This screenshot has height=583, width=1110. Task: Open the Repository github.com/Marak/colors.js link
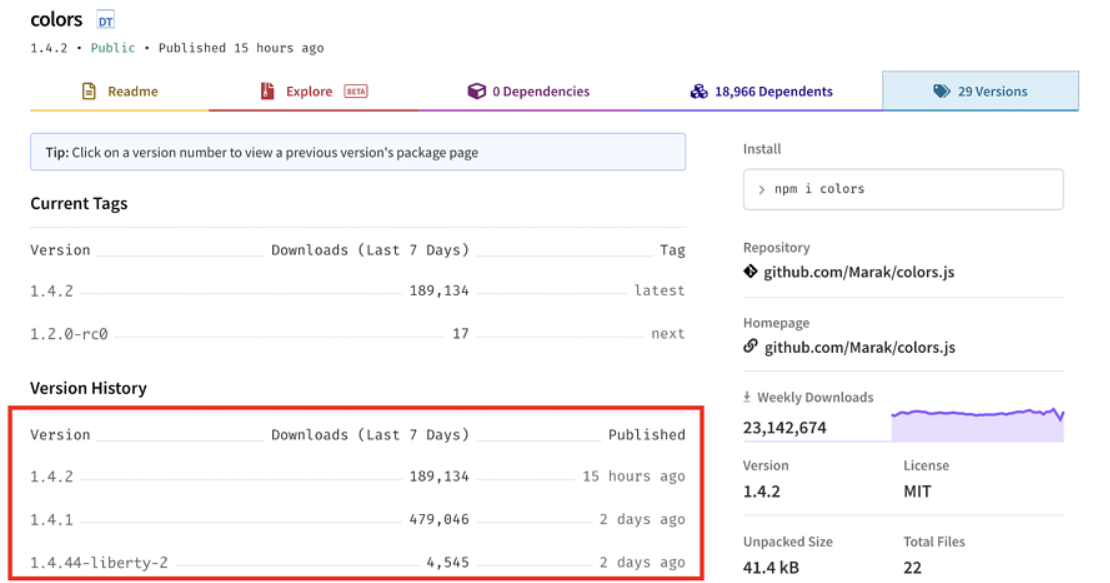click(x=859, y=272)
